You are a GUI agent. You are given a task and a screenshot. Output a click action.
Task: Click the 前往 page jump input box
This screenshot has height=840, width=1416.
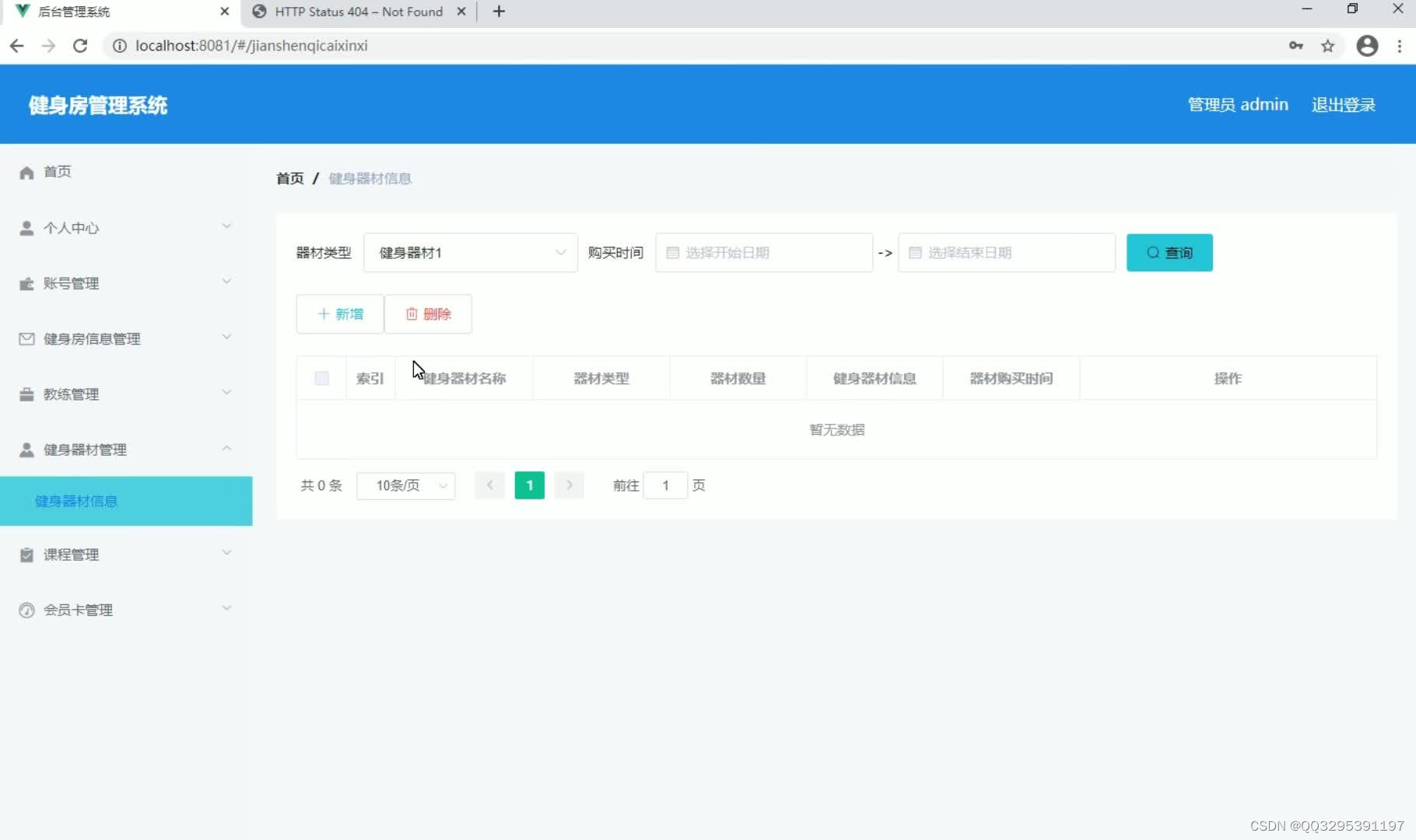click(665, 485)
